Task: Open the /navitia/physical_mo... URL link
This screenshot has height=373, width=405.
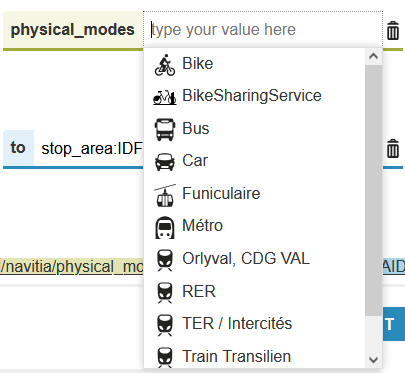Action: (72, 267)
